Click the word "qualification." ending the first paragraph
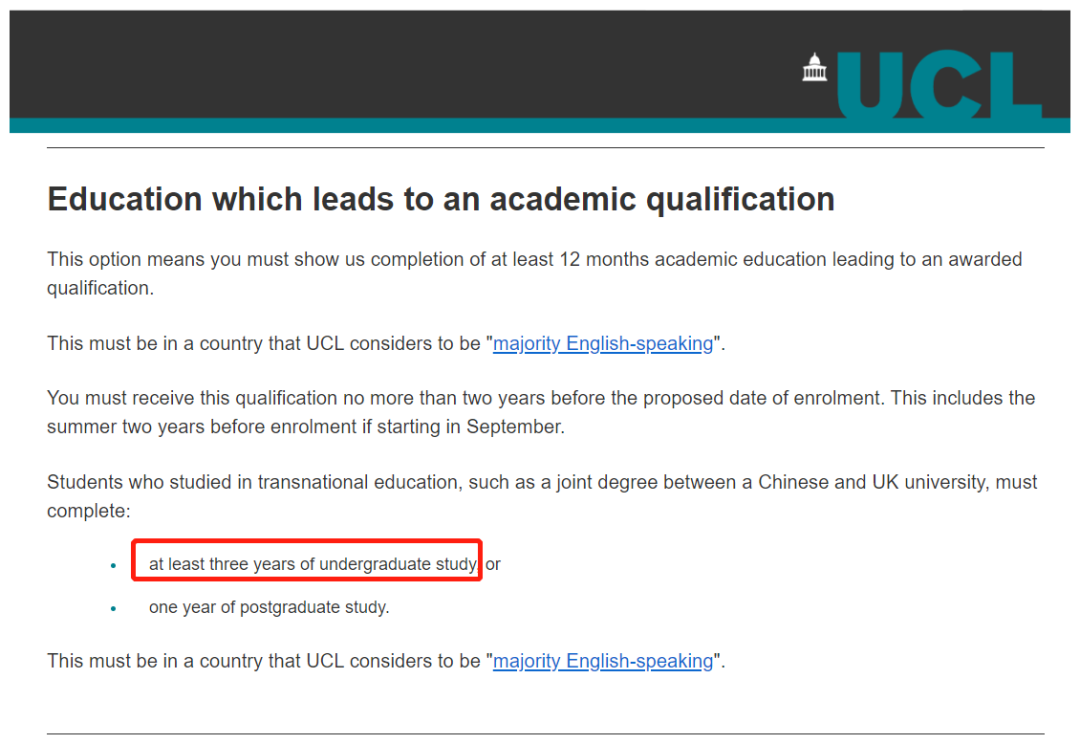This screenshot has height=744, width=1080. [x=101, y=288]
